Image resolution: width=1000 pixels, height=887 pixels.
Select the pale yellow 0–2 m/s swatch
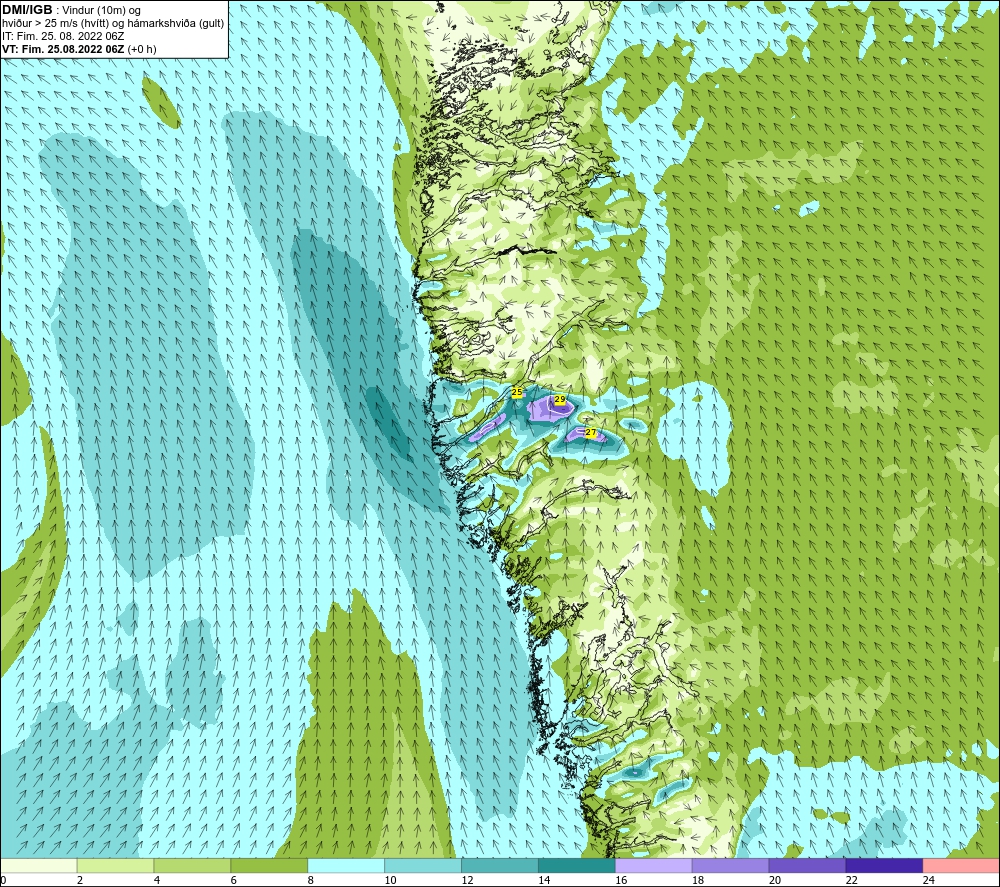(39, 866)
